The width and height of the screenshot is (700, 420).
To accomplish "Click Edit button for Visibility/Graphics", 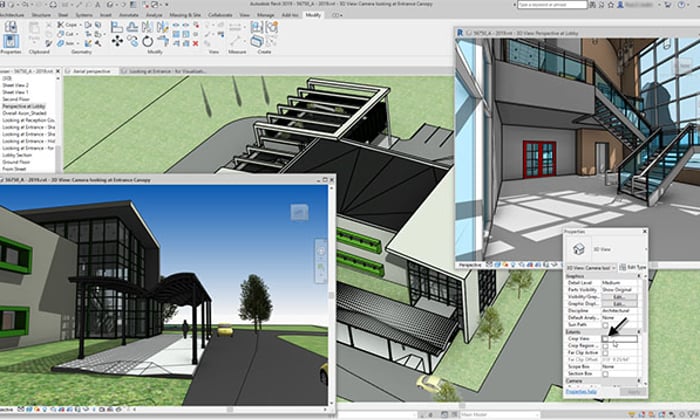I will (x=619, y=297).
